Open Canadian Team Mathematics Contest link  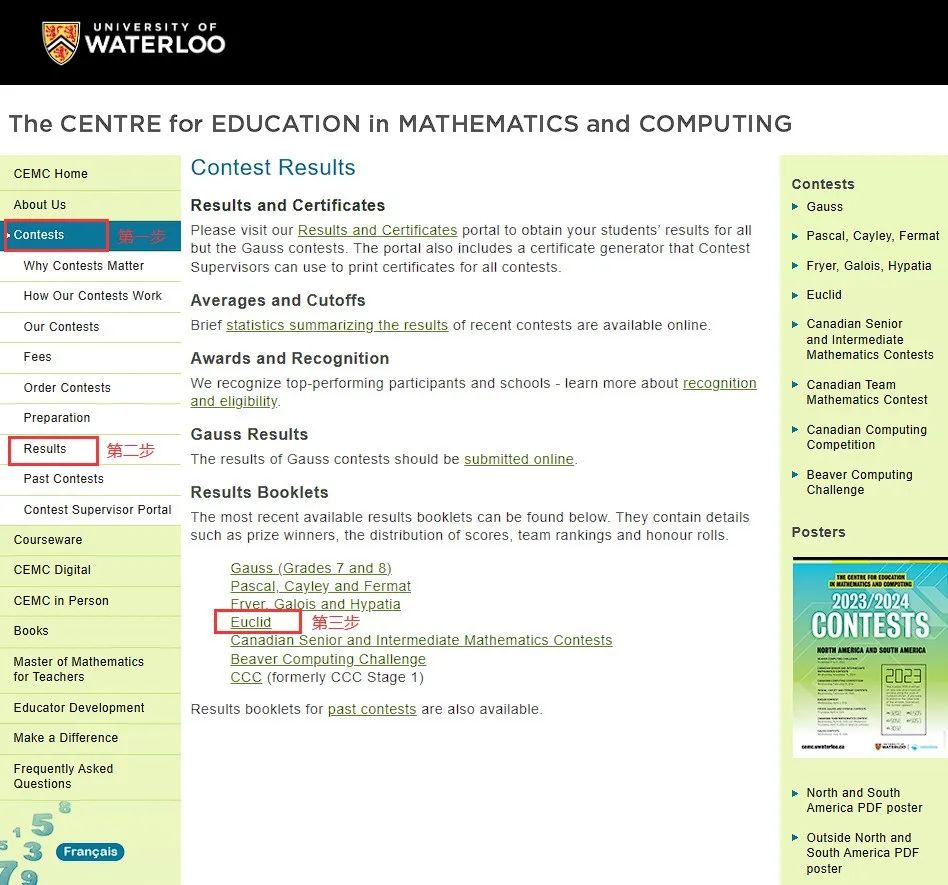[866, 392]
